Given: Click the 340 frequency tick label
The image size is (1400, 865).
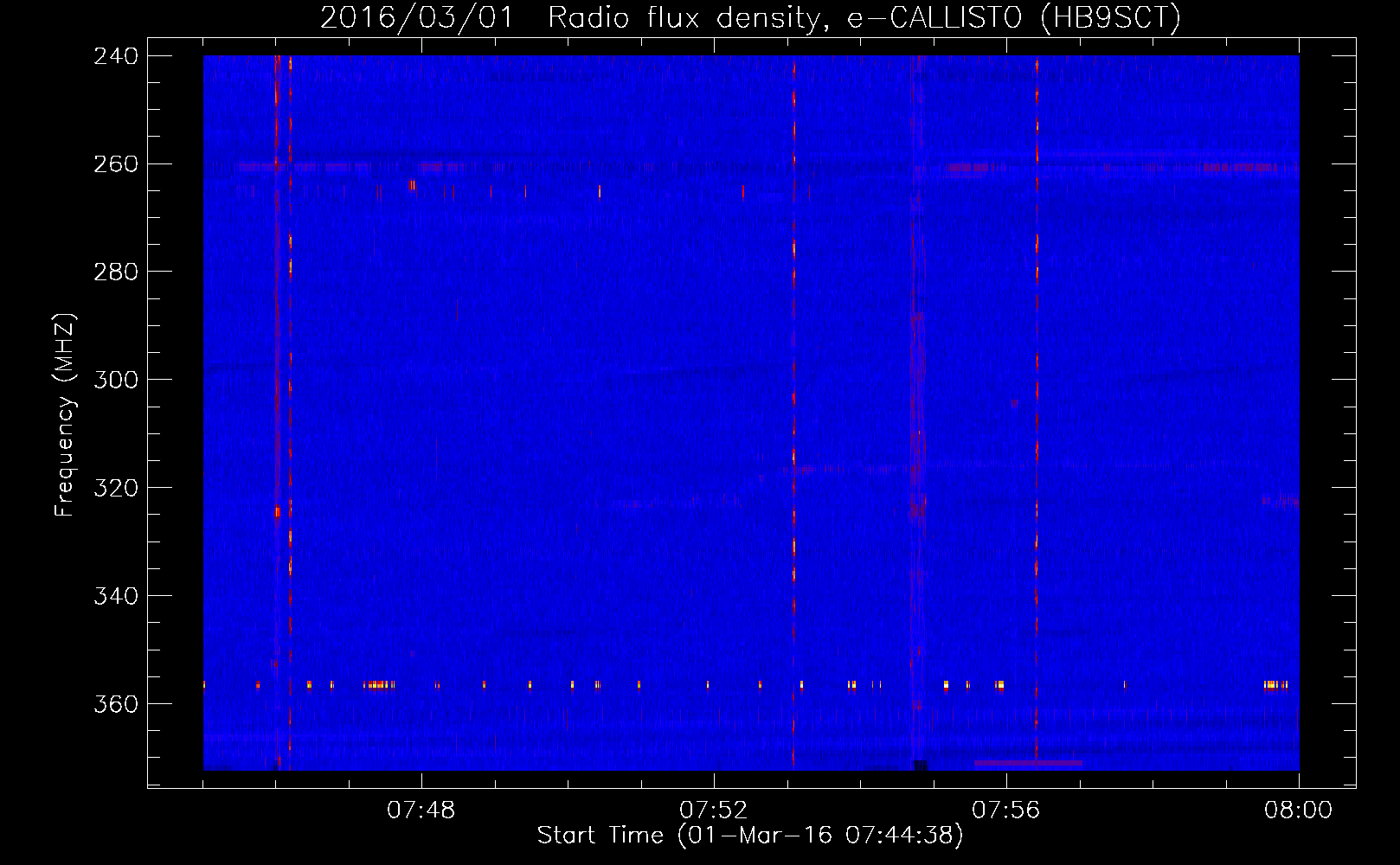Looking at the screenshot, I should coord(116,597).
